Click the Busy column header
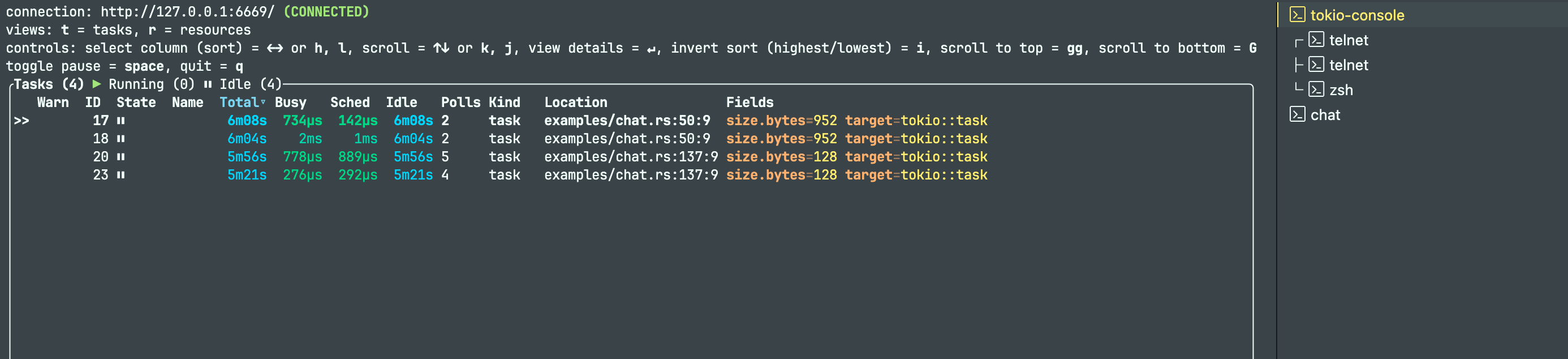The width and height of the screenshot is (1568, 359). (290, 102)
